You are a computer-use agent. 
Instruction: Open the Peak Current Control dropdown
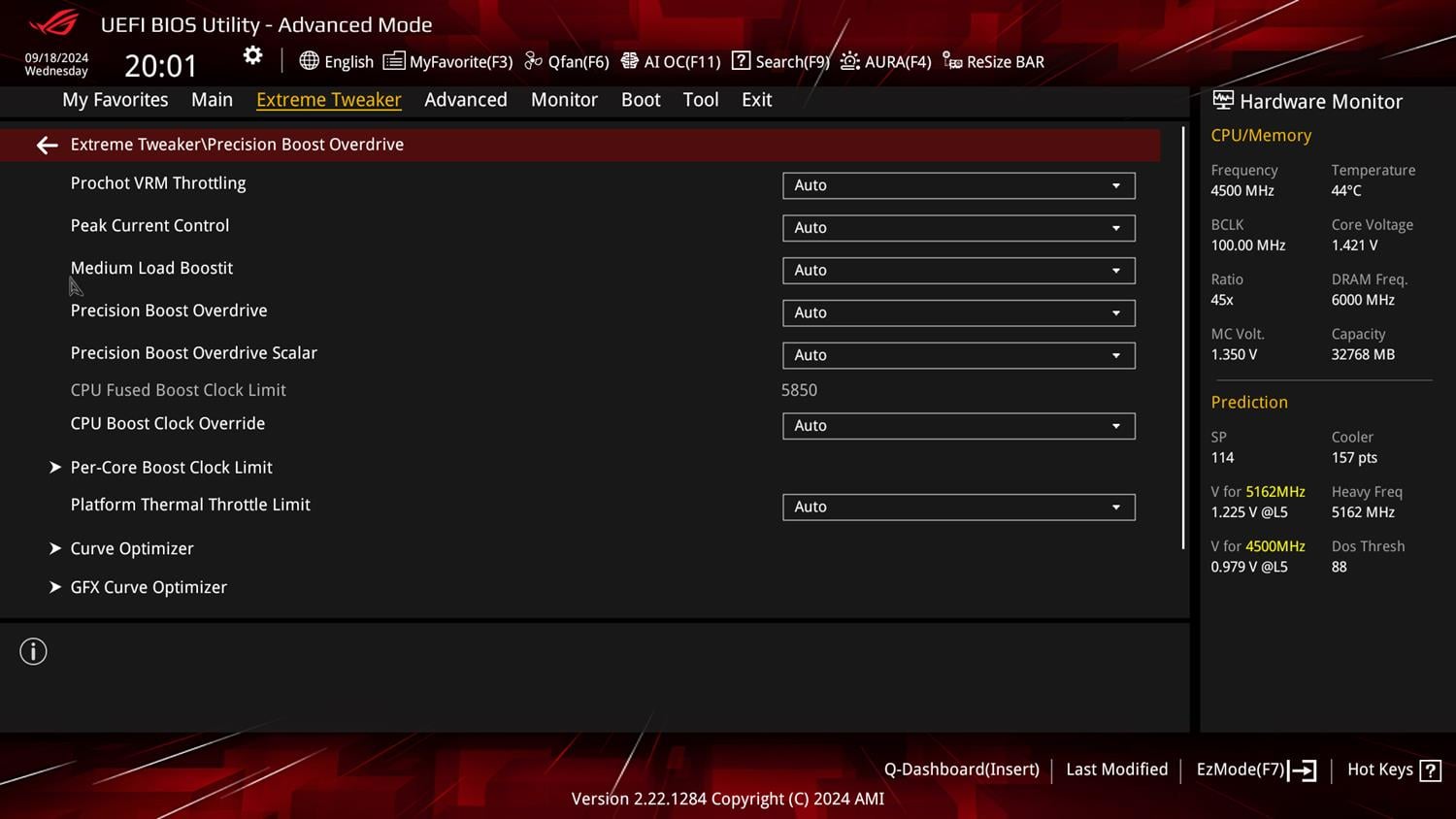coord(958,228)
